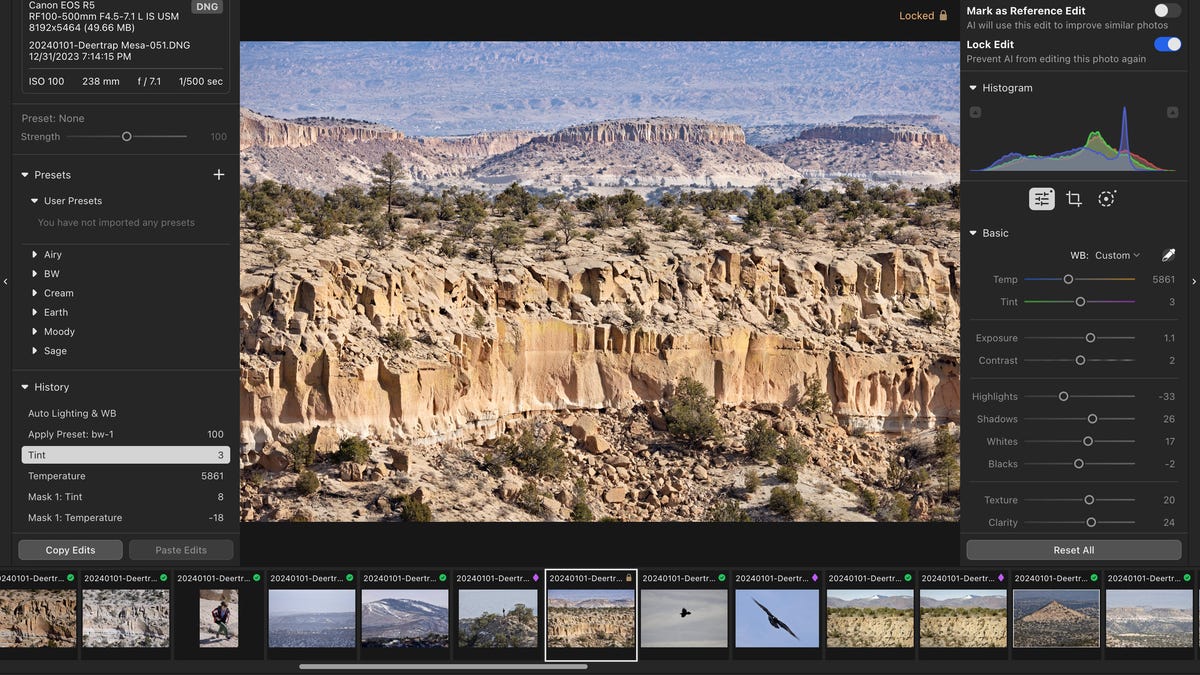Screen dimensions: 1200x675
Task: Open the WB Custom dropdown
Action: [1115, 254]
